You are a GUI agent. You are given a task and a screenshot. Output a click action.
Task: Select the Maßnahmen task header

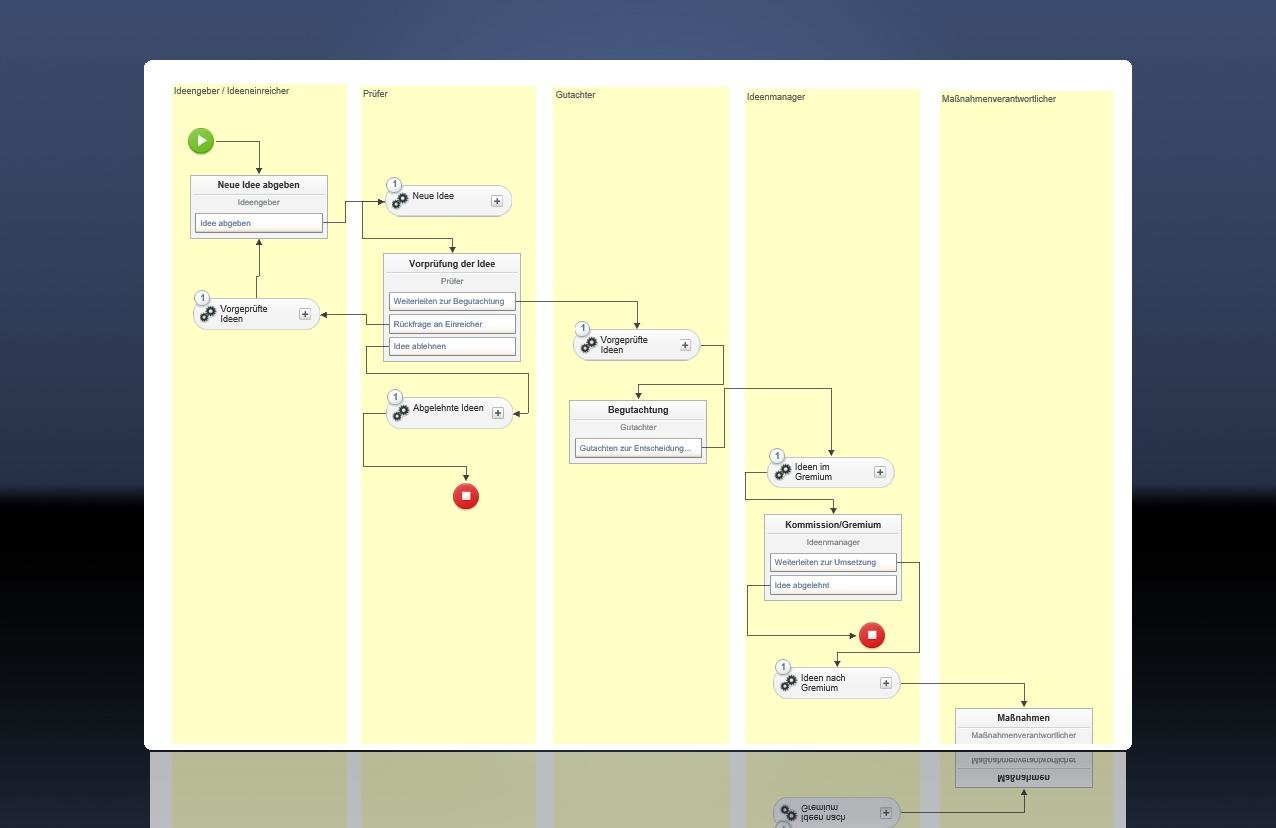[x=1024, y=718]
